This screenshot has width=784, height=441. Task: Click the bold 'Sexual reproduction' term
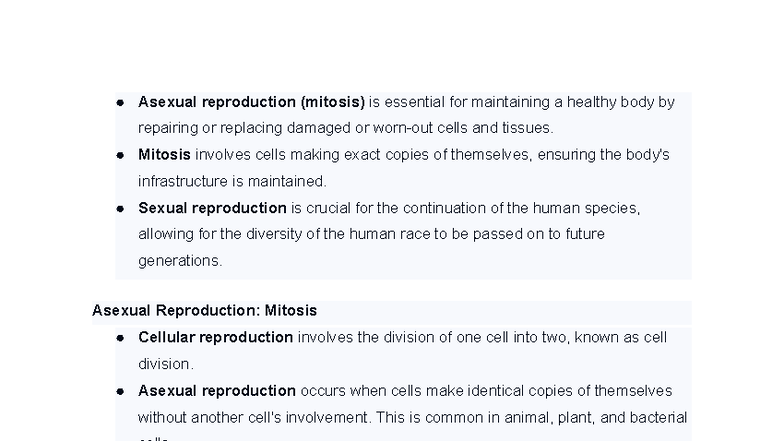[x=212, y=208]
